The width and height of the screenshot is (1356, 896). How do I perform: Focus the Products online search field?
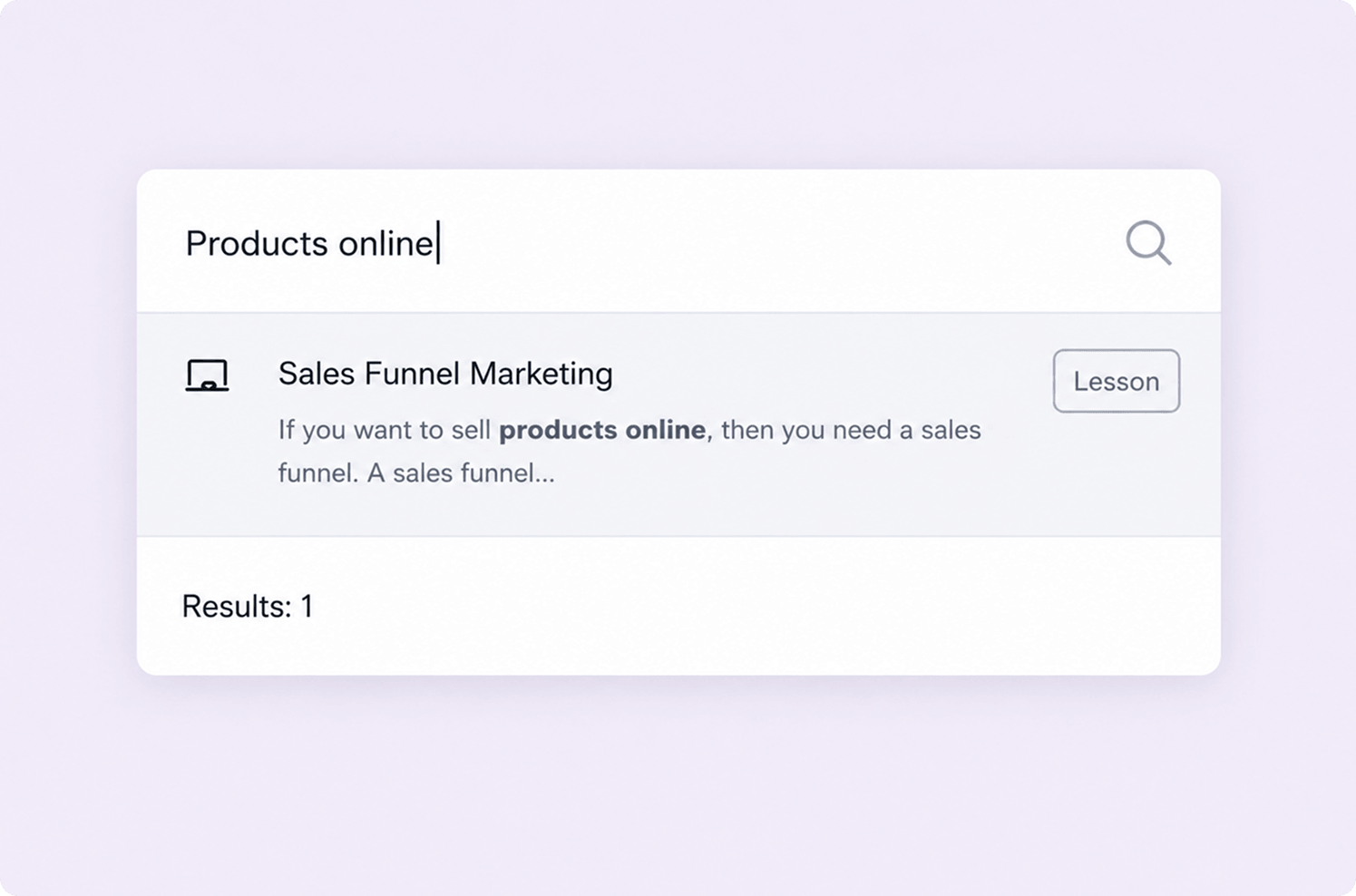[x=635, y=243]
